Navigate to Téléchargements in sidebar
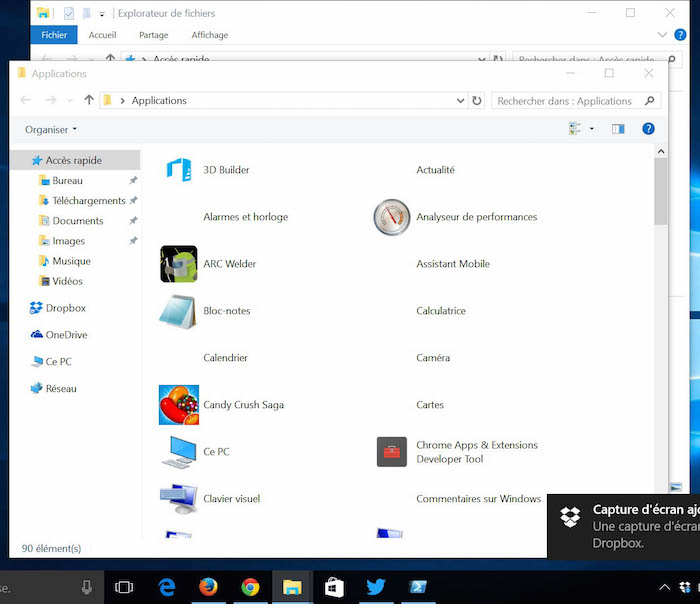 pyautogui.click(x=88, y=201)
